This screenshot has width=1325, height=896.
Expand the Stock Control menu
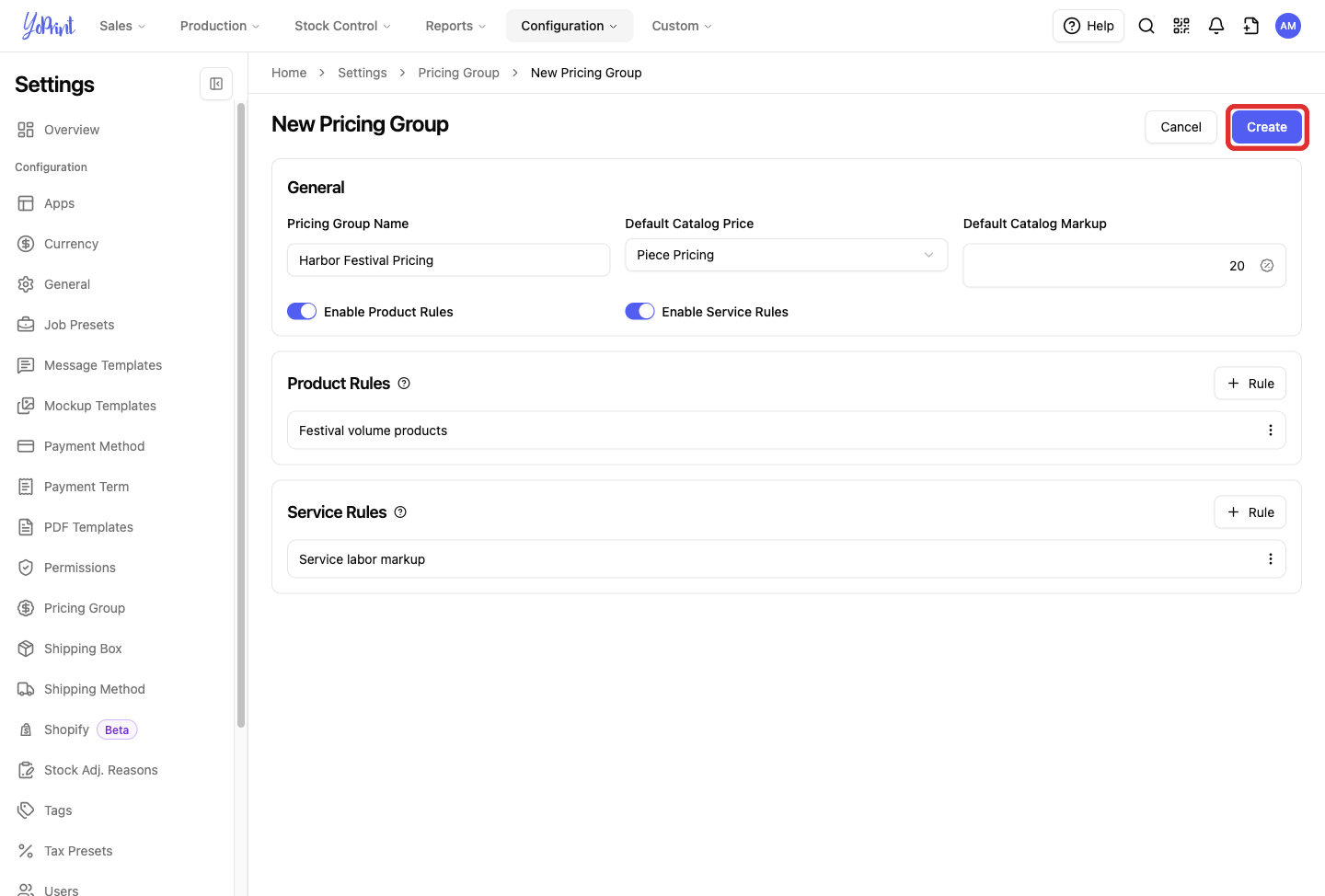coord(342,26)
